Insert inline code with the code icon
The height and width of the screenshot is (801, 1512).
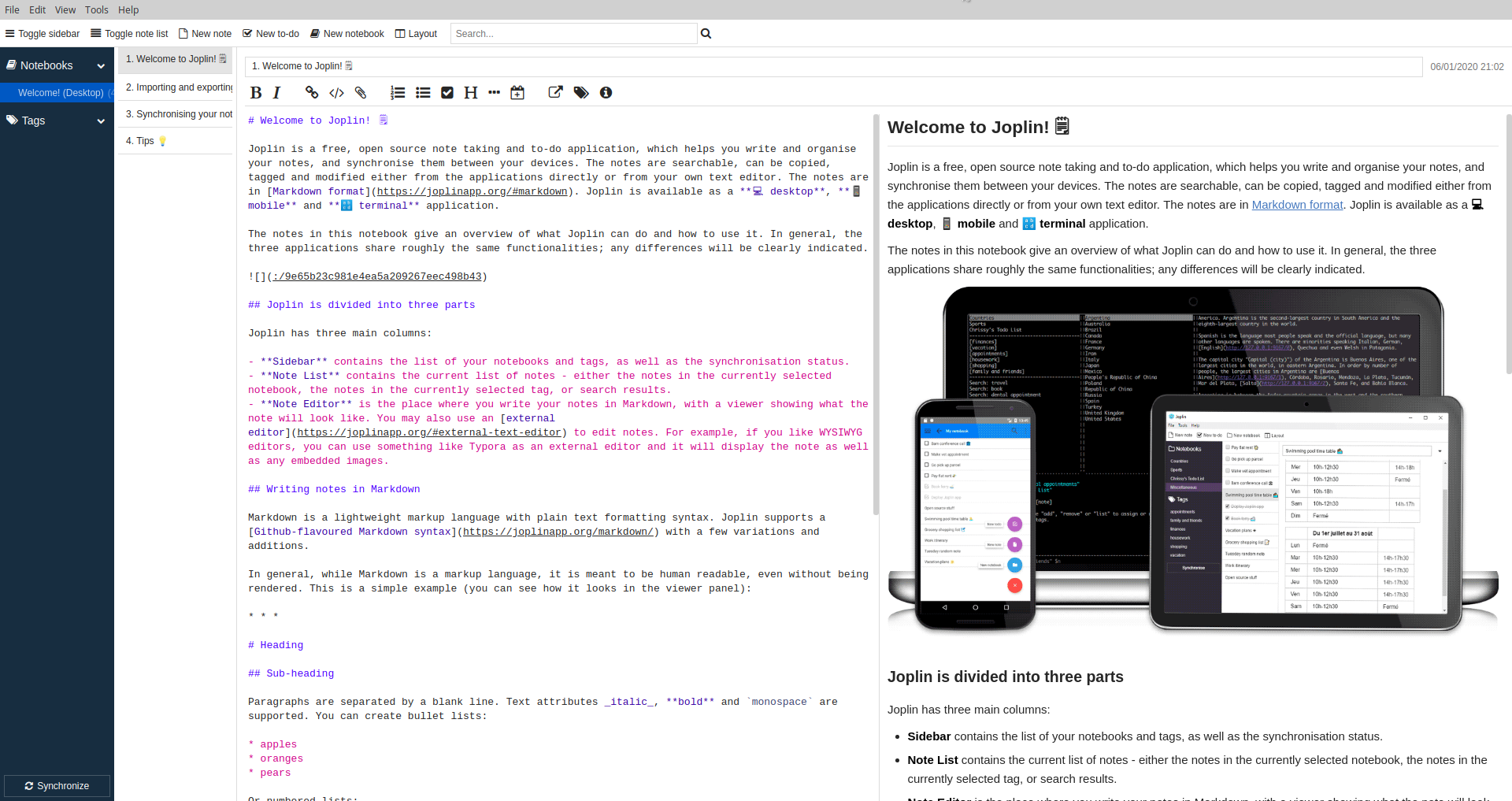(x=336, y=93)
